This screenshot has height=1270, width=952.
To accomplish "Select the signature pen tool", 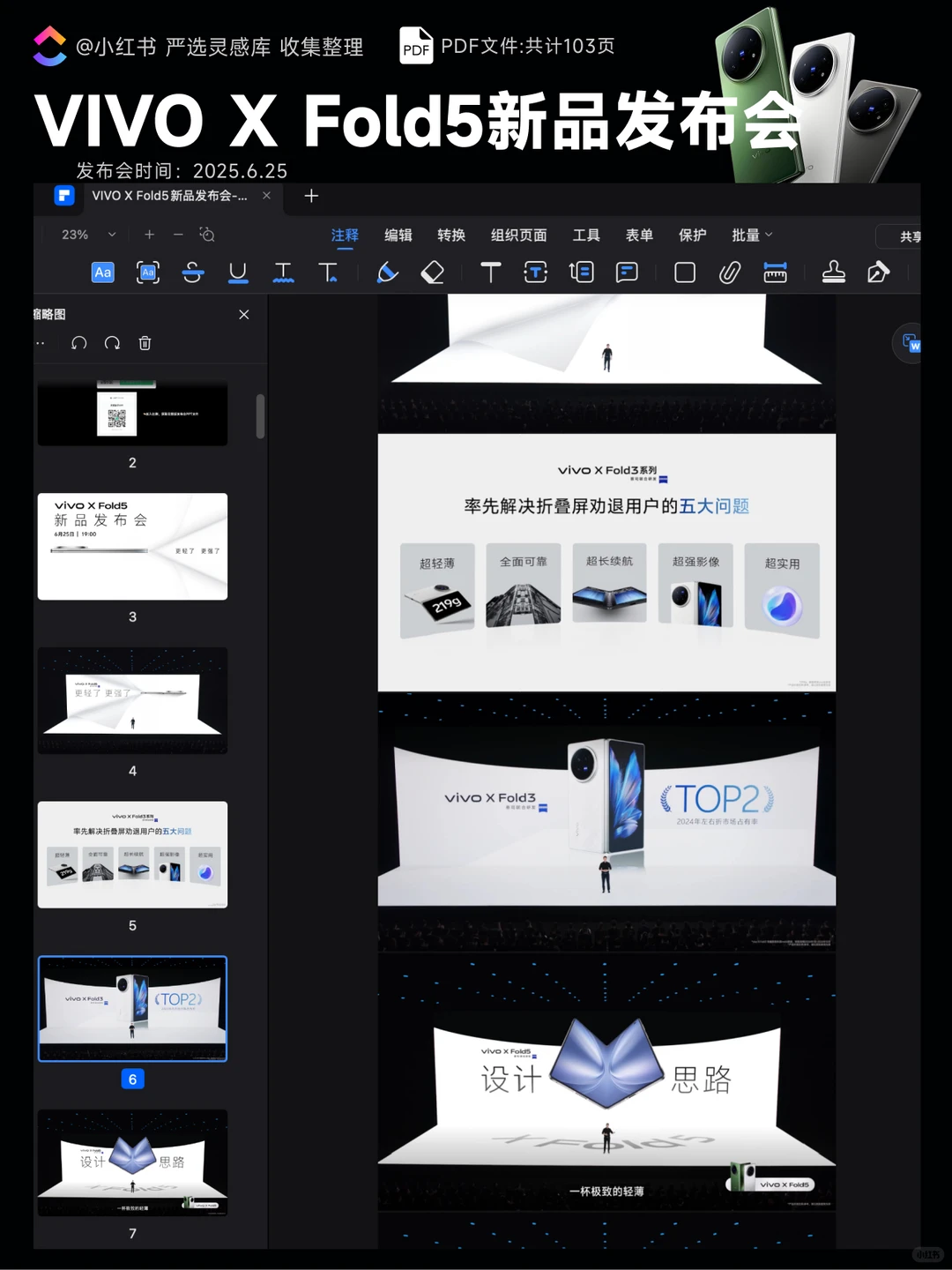I will click(x=877, y=273).
